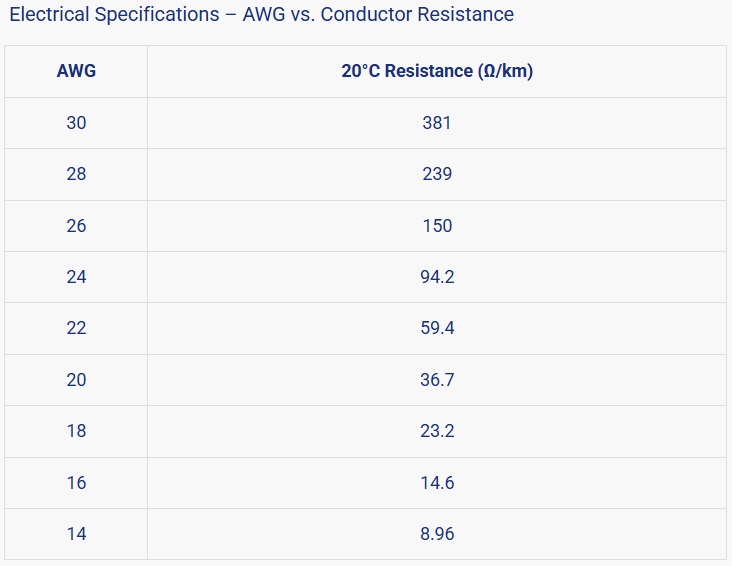Select the 150 resistance value

click(x=437, y=226)
